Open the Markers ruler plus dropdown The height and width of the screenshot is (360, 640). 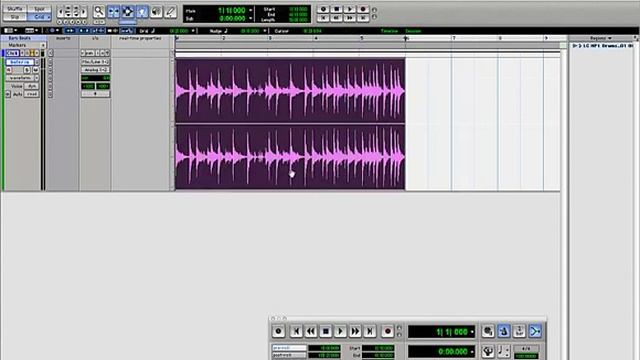(x=43, y=45)
